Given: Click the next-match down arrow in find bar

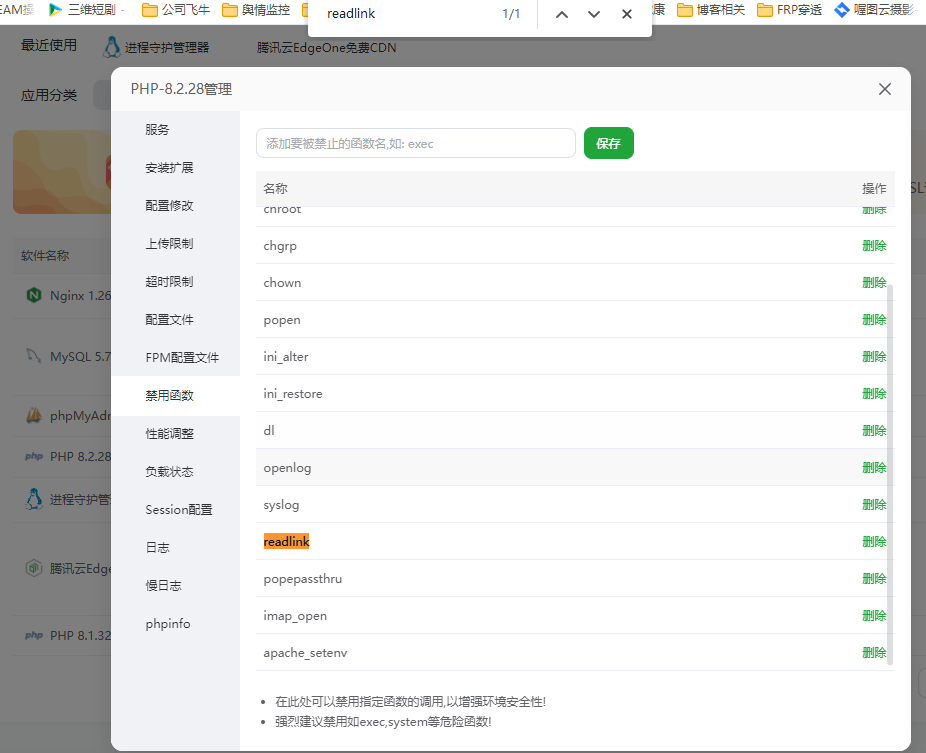Looking at the screenshot, I should tap(593, 15).
